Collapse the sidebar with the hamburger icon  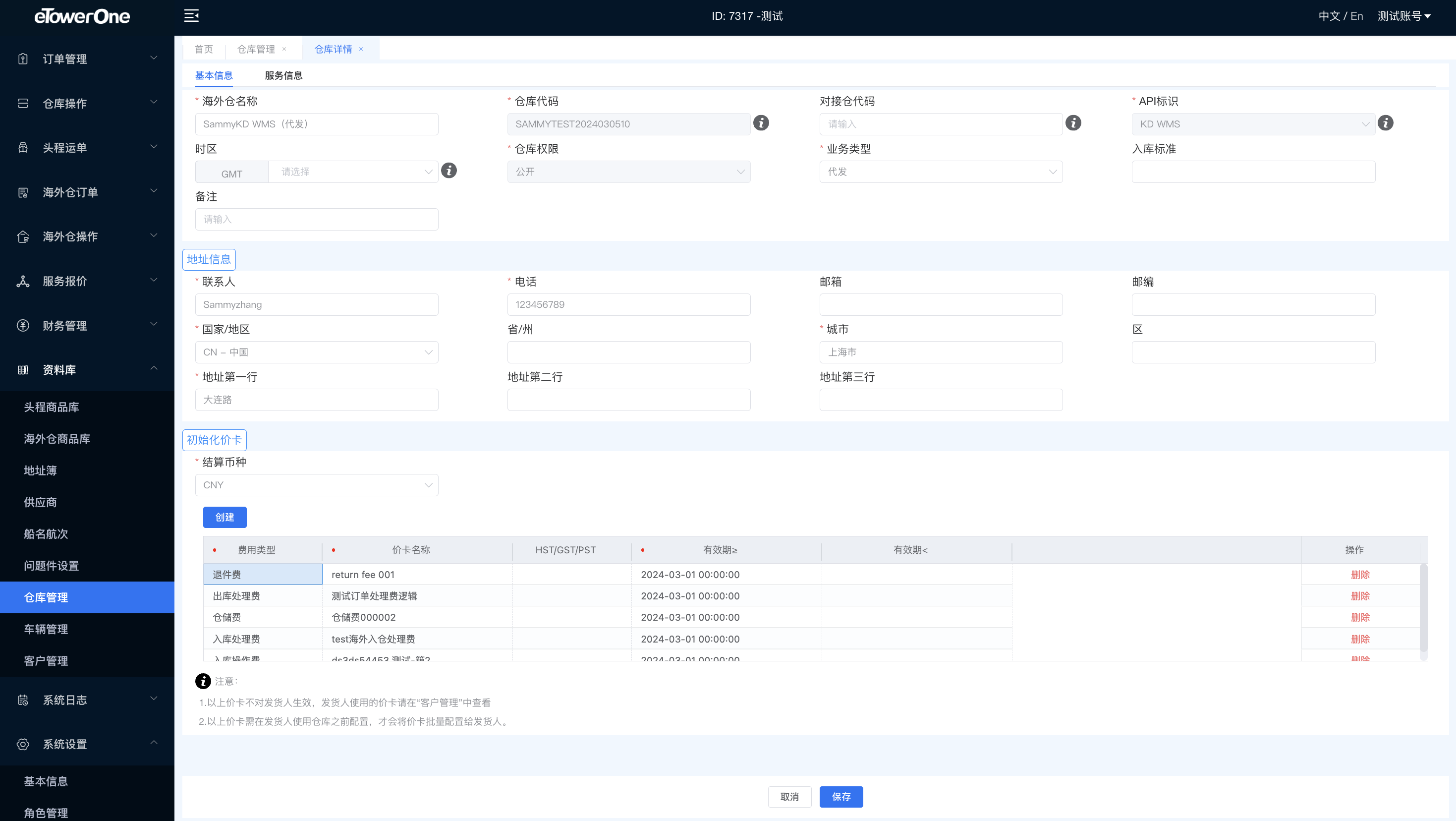(191, 16)
